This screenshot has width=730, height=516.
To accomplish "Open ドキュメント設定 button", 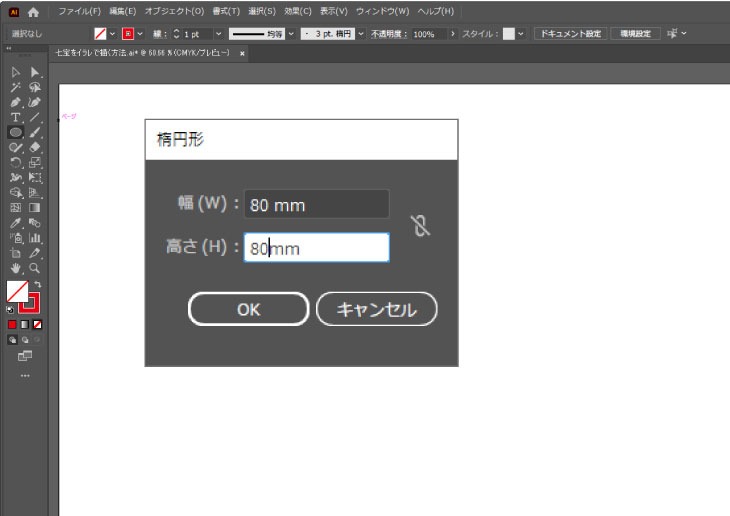I will [x=570, y=34].
